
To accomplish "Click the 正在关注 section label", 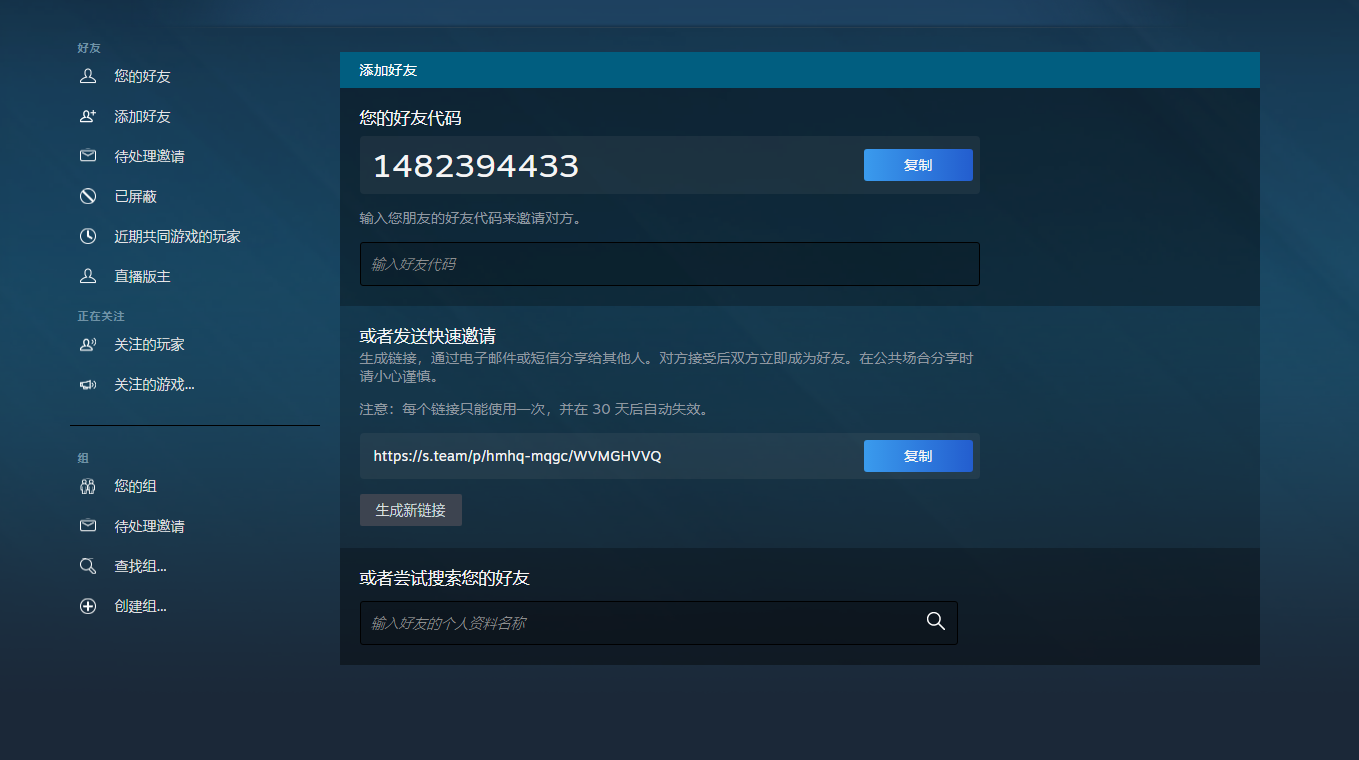I will click(101, 316).
